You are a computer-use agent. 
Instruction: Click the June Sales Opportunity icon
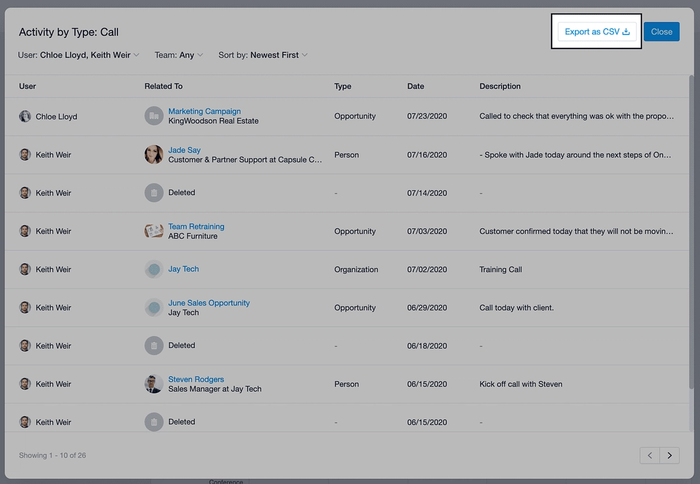(x=153, y=308)
